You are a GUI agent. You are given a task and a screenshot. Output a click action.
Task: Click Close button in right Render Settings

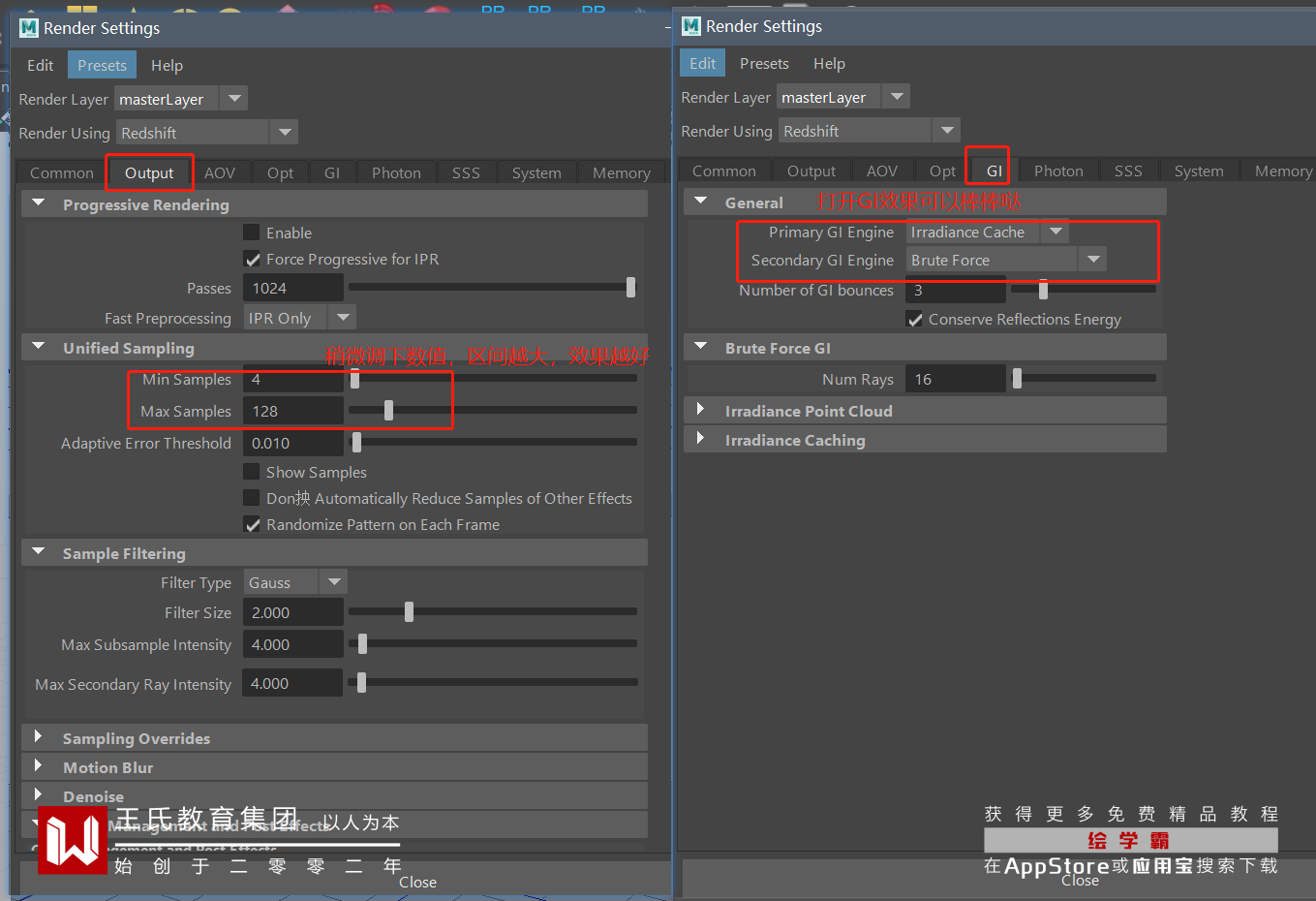[1080, 880]
